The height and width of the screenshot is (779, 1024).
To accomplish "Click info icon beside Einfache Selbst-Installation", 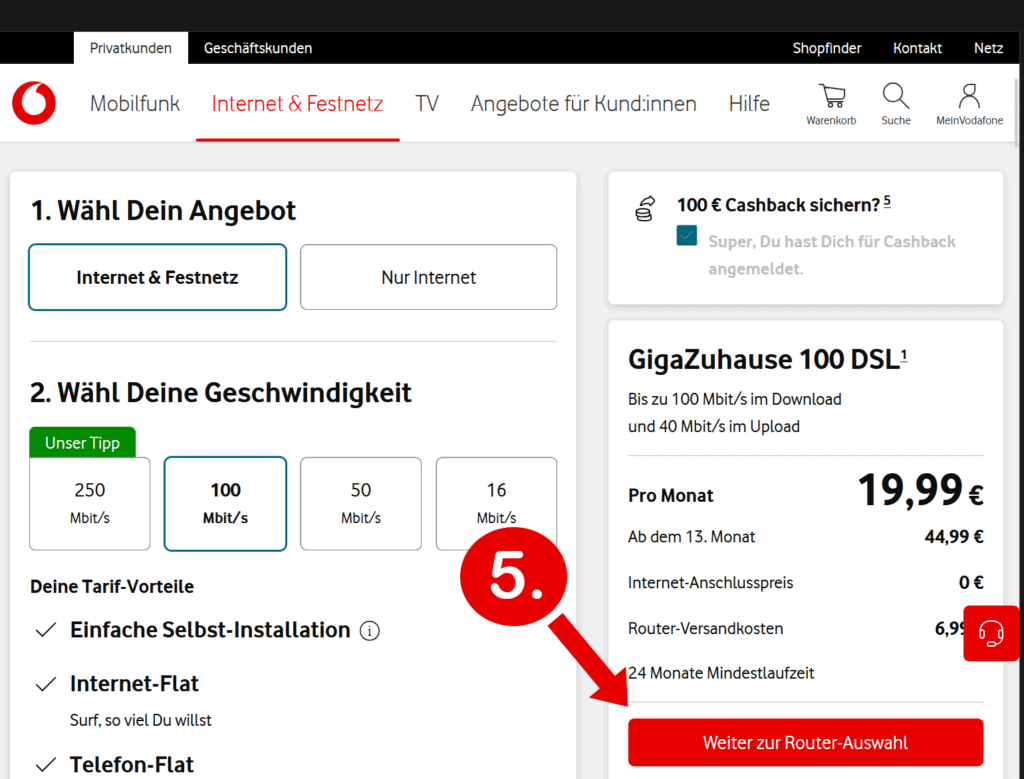I will click(x=370, y=631).
